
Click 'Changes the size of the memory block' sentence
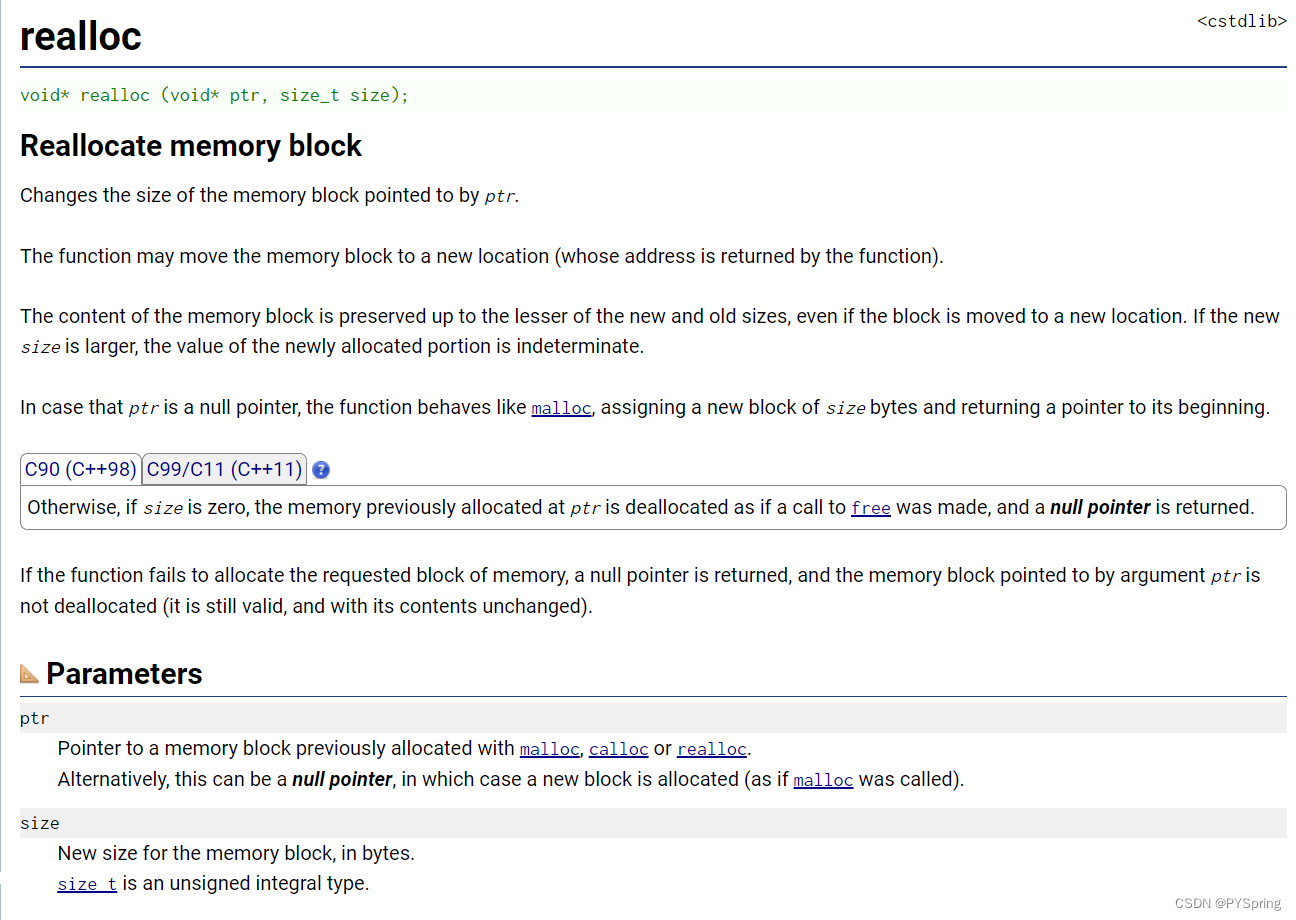(270, 195)
